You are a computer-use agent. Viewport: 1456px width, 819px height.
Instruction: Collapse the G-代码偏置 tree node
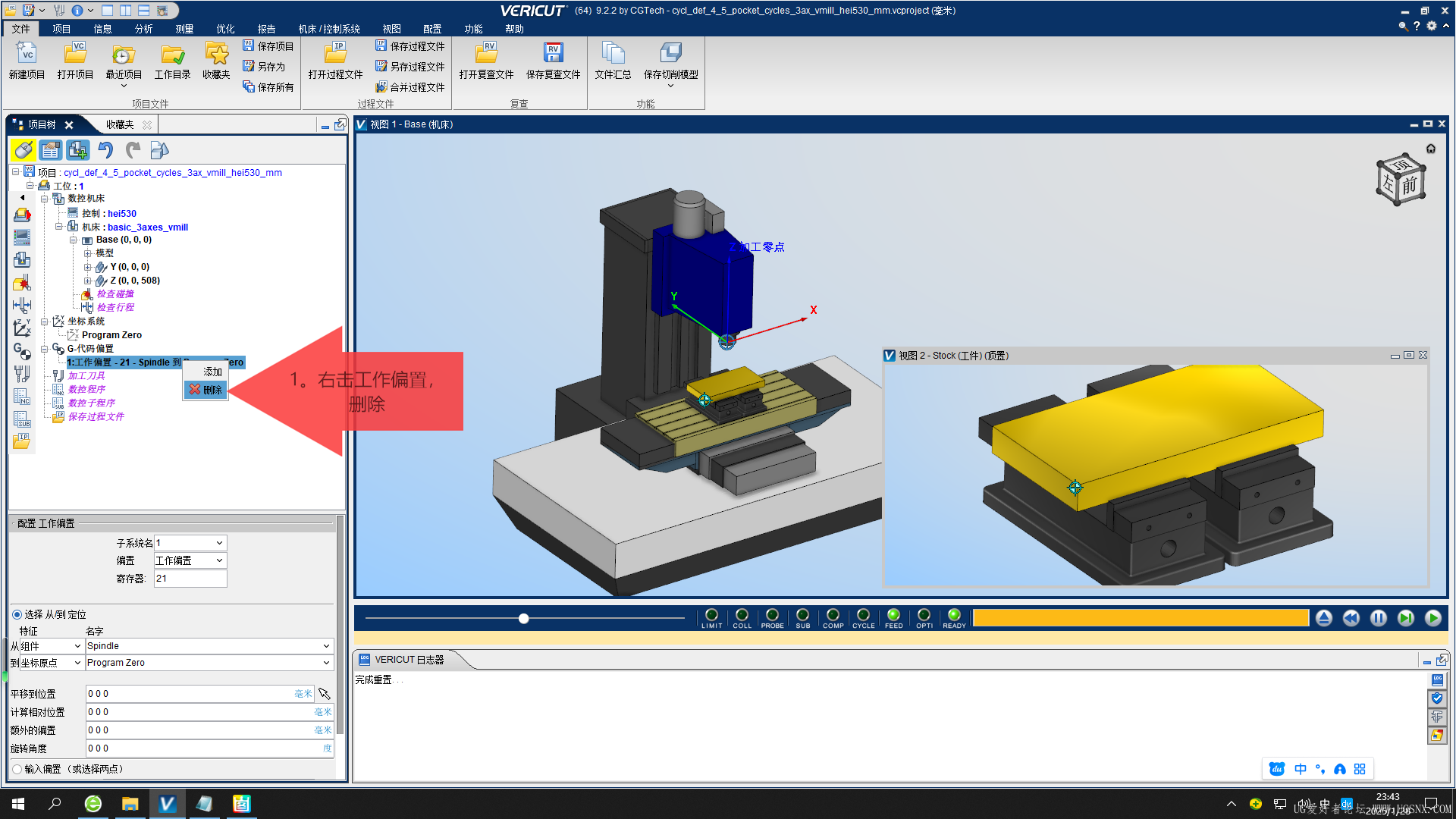click(44, 349)
